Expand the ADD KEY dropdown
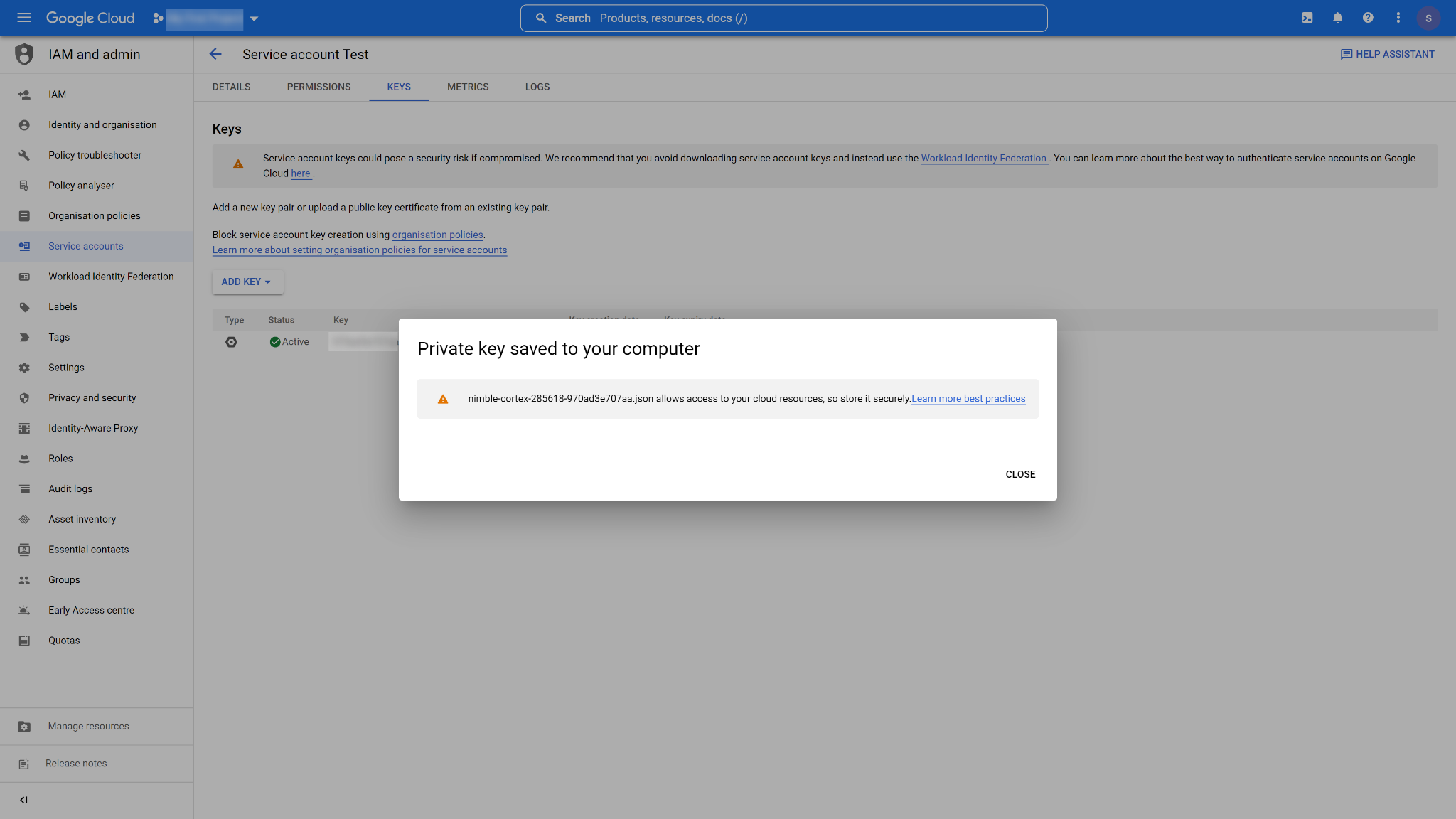 [247, 282]
